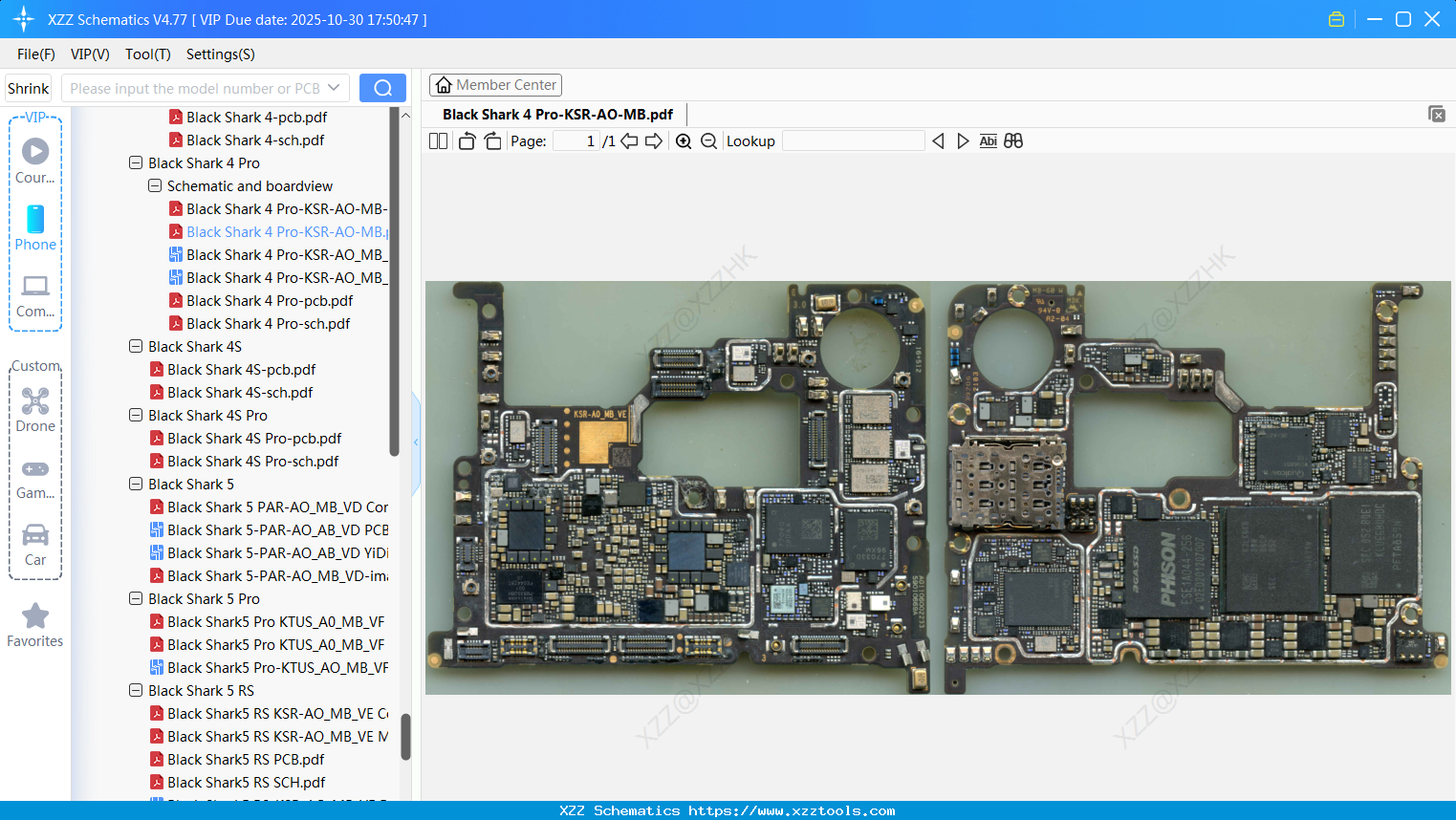
Task: Open the Settings(S) menu
Action: (220, 54)
